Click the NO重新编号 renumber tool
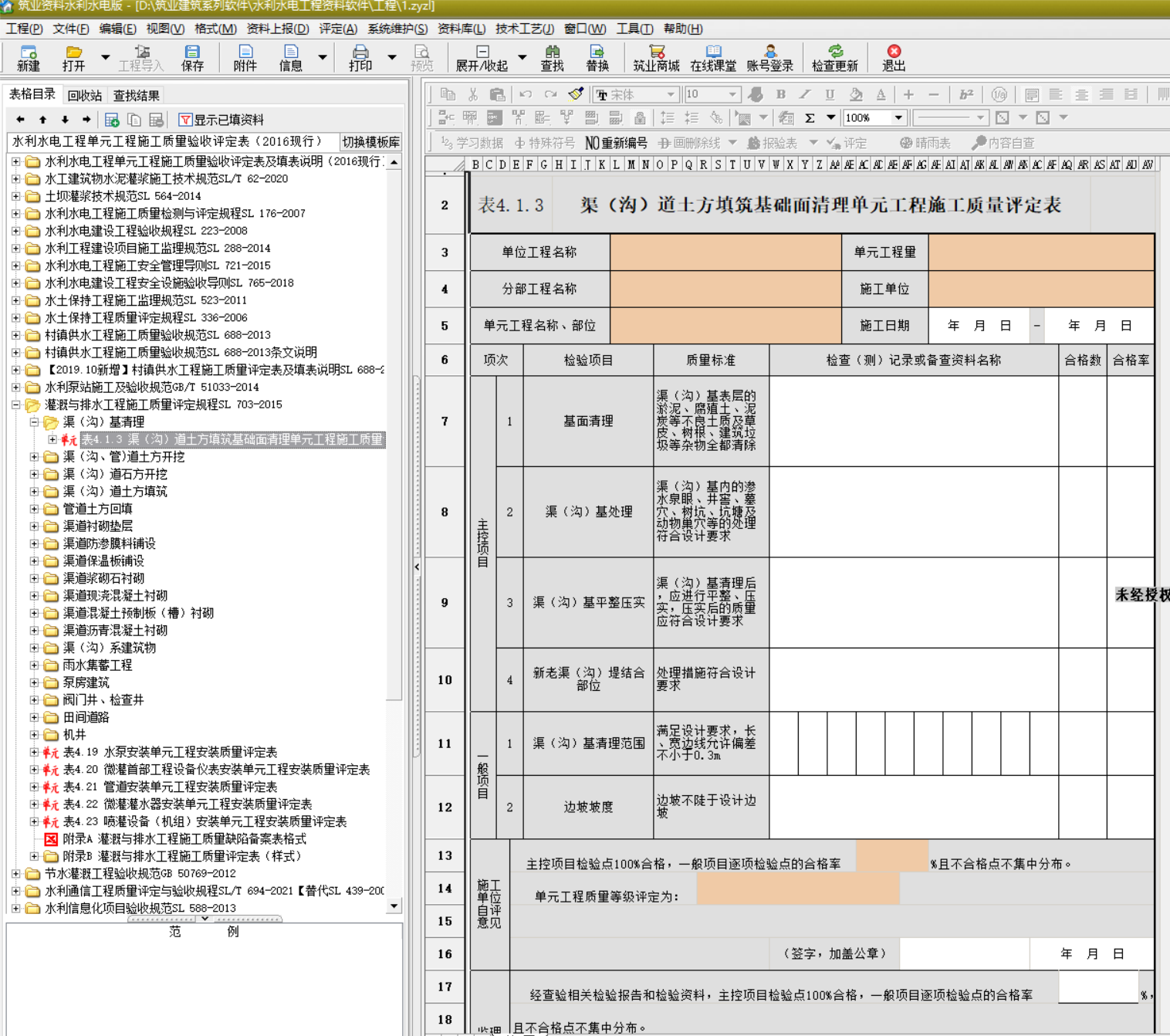This screenshot has width=1170, height=1036. pos(616,143)
